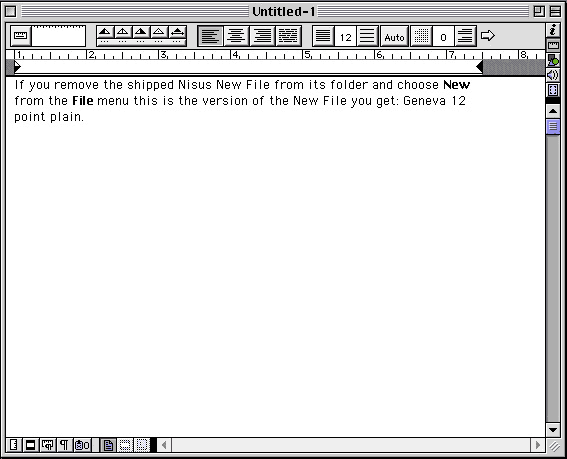
Task: Click the right-pointing arrow at the toolbar end
Action: [x=487, y=35]
